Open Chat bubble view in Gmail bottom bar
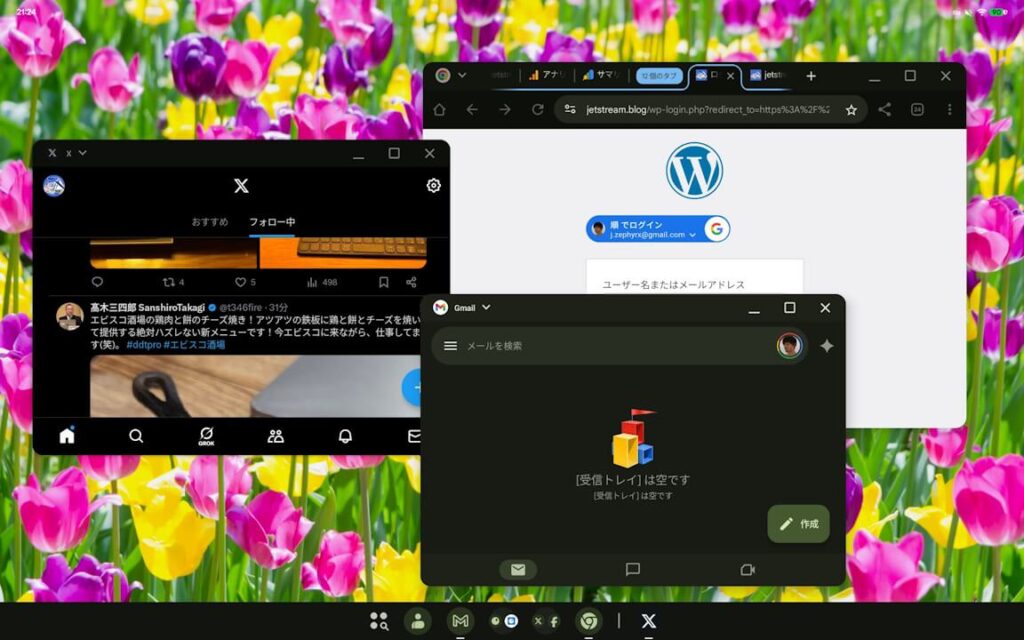 click(x=633, y=569)
